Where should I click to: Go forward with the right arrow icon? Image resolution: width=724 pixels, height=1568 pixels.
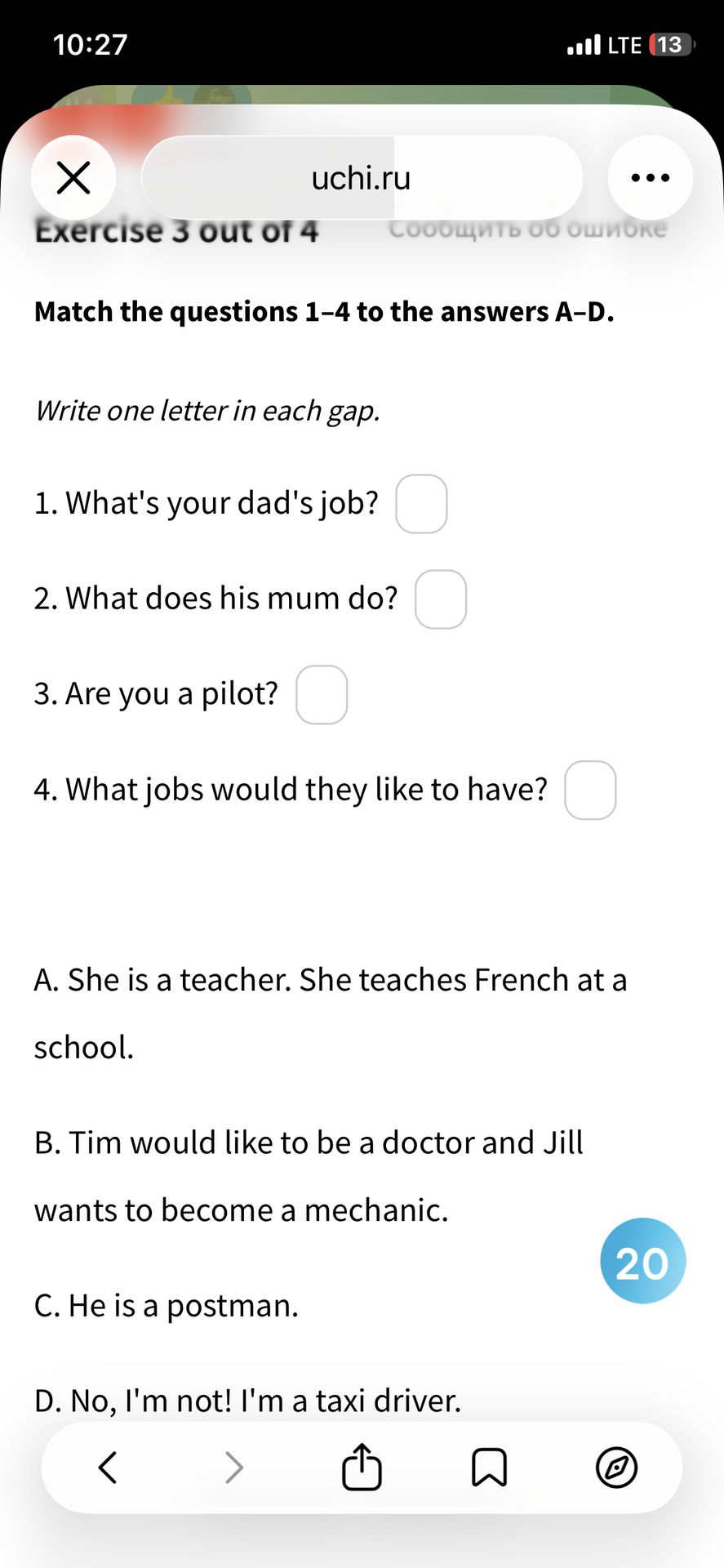coord(234,1467)
